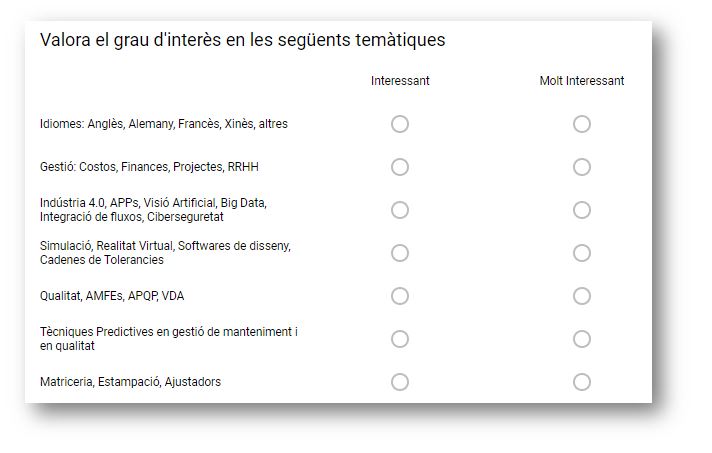Click the Interessant column header
Viewport: 712px width, 453px height.
400,81
